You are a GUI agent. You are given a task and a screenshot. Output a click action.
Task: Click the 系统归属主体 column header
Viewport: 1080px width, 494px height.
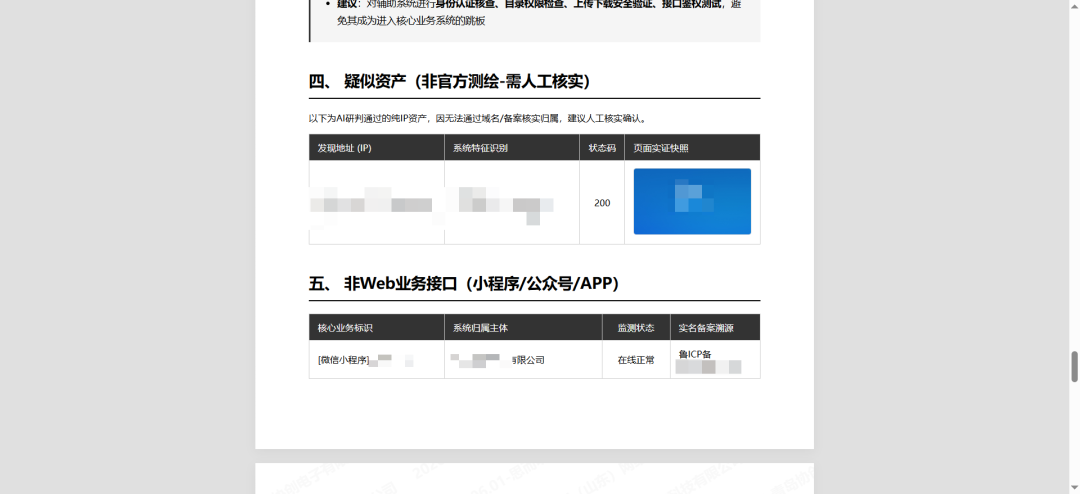tap(523, 328)
